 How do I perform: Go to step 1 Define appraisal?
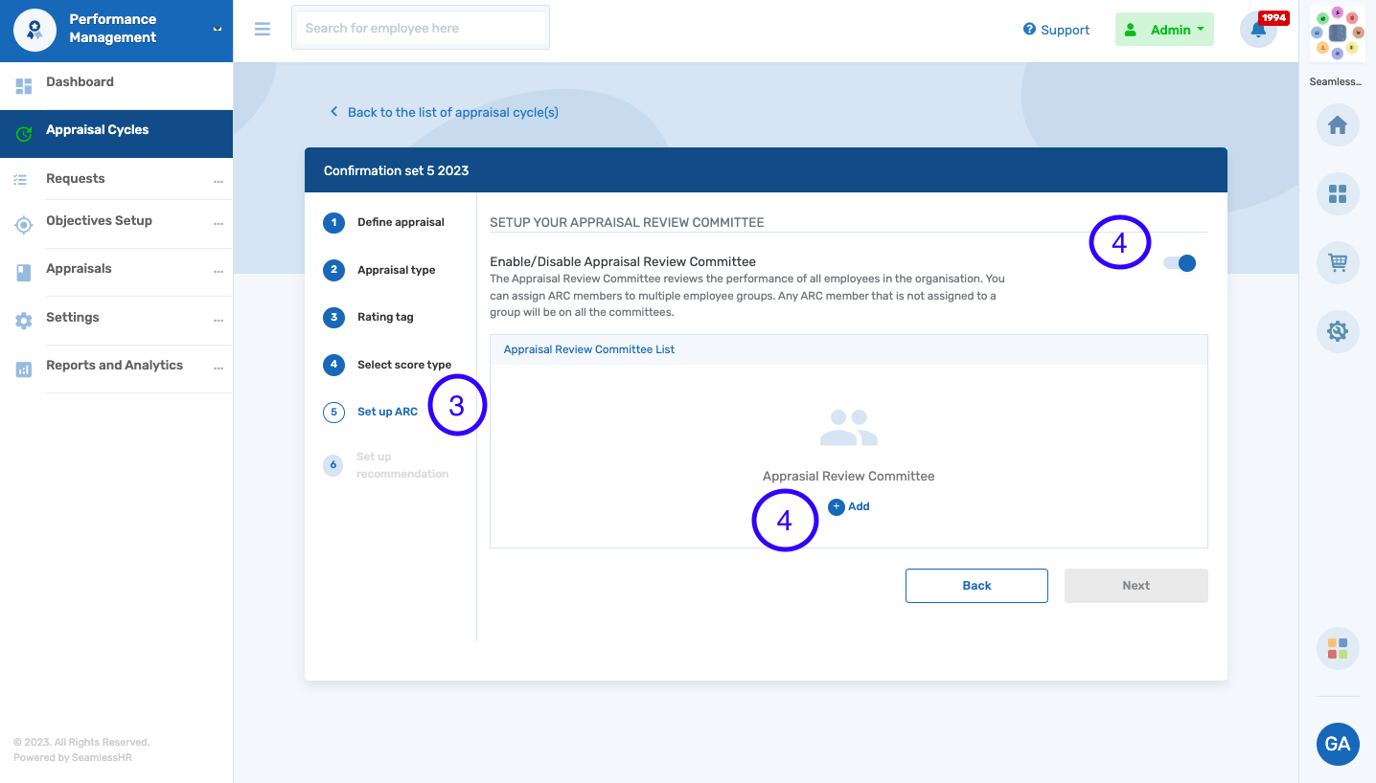click(400, 222)
